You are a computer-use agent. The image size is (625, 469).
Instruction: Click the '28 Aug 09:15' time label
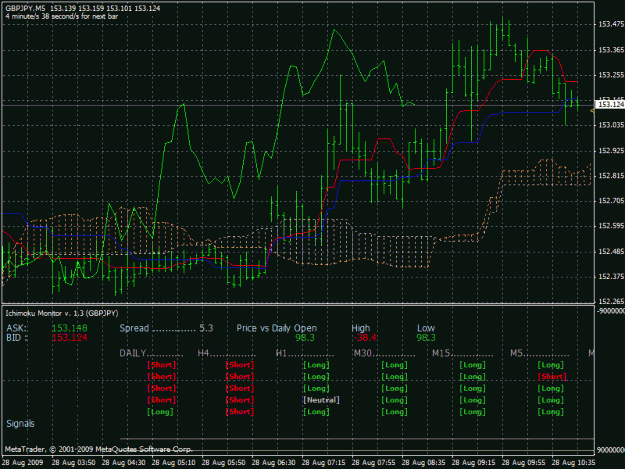474,463
